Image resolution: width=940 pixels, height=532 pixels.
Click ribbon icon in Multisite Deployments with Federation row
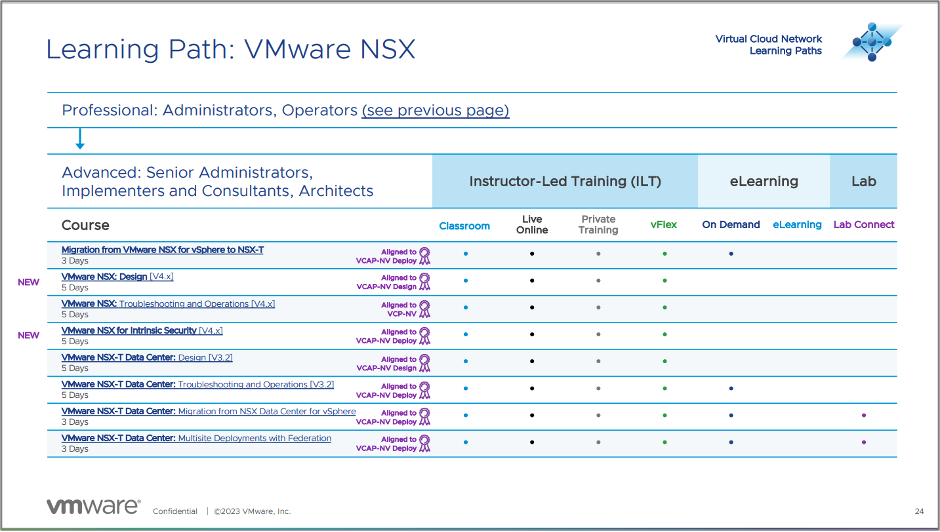tap(424, 443)
